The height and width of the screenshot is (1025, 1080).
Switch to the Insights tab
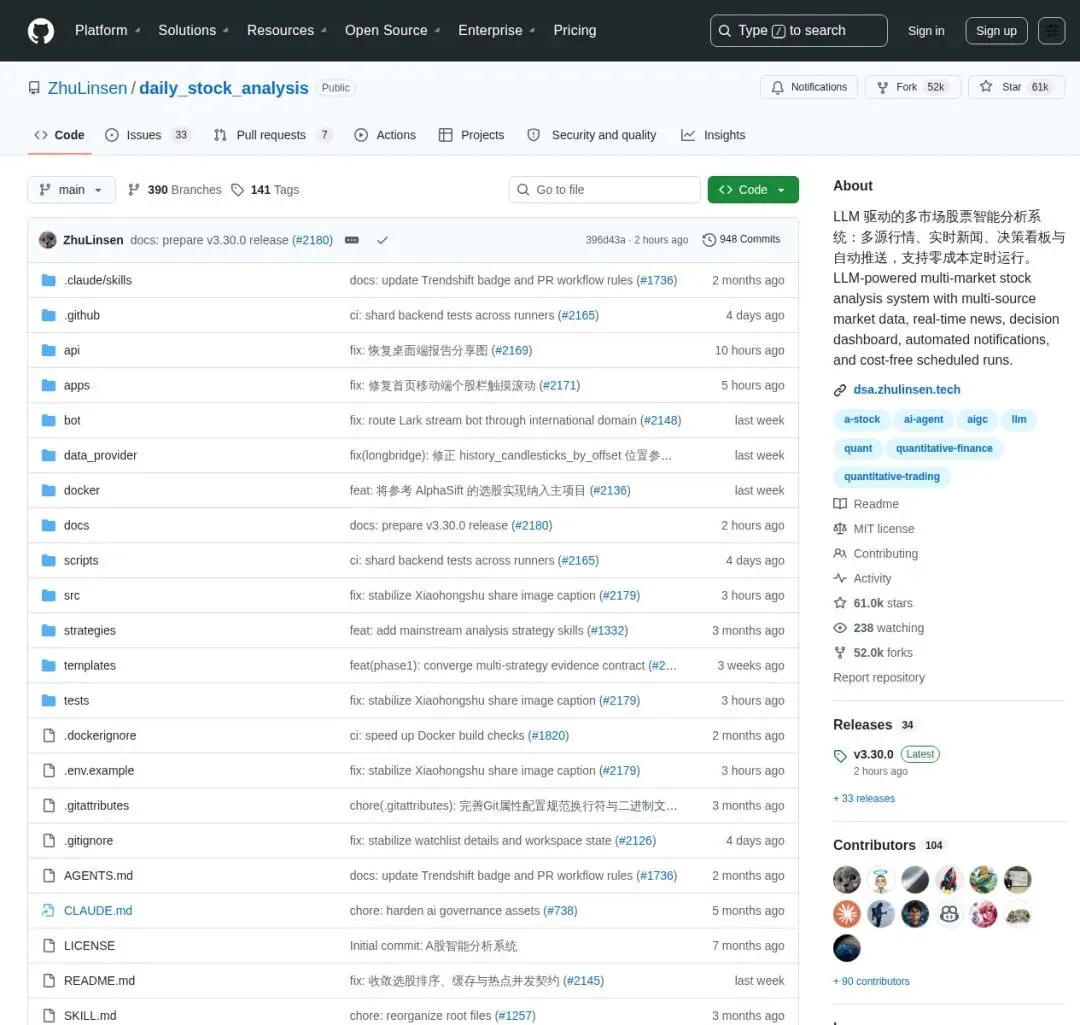point(713,135)
